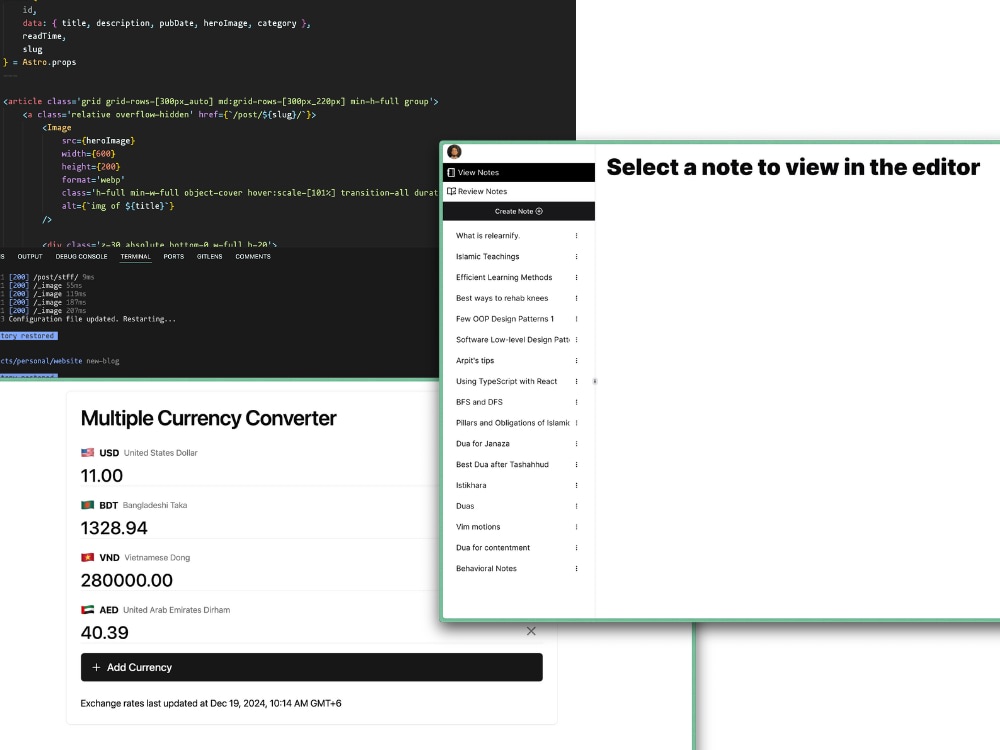Screen dimensions: 1000x750
Task: Click the USD flag icon
Action: pyautogui.click(x=87, y=453)
